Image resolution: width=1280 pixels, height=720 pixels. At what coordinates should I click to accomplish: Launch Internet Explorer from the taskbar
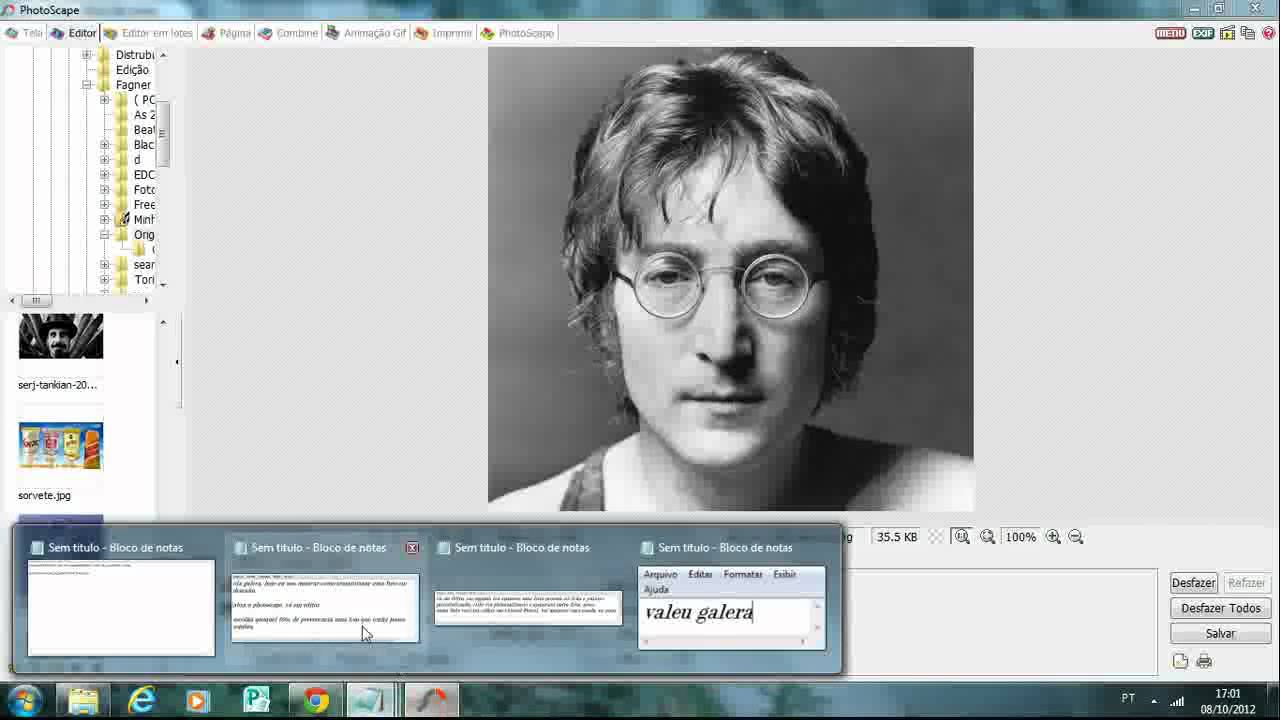(x=142, y=701)
